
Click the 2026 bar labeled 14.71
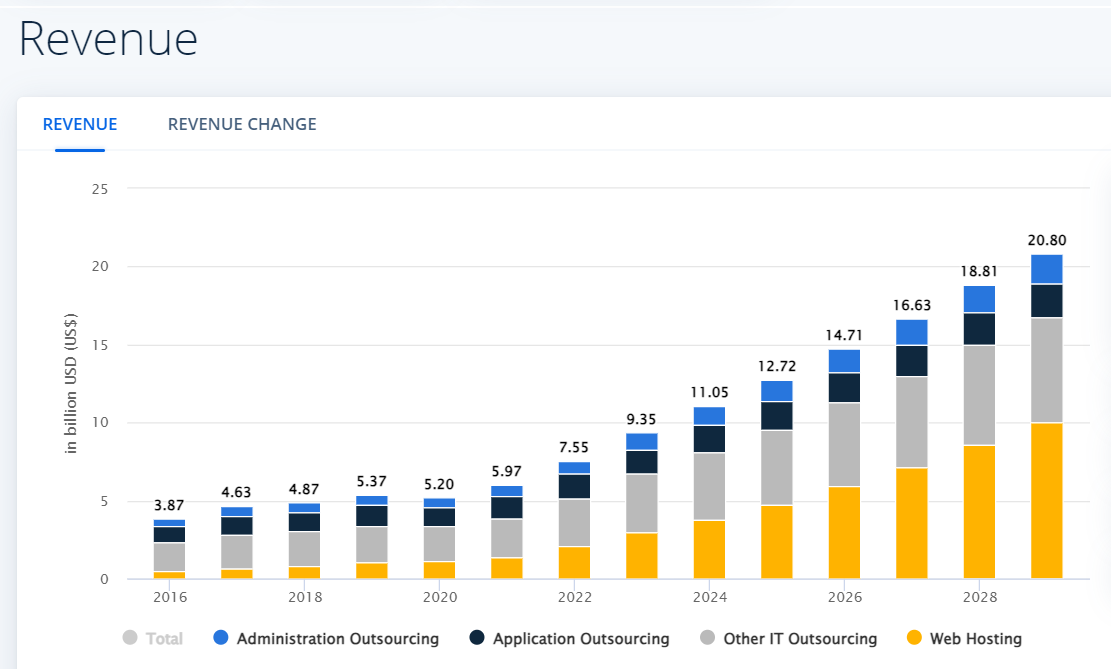[845, 464]
